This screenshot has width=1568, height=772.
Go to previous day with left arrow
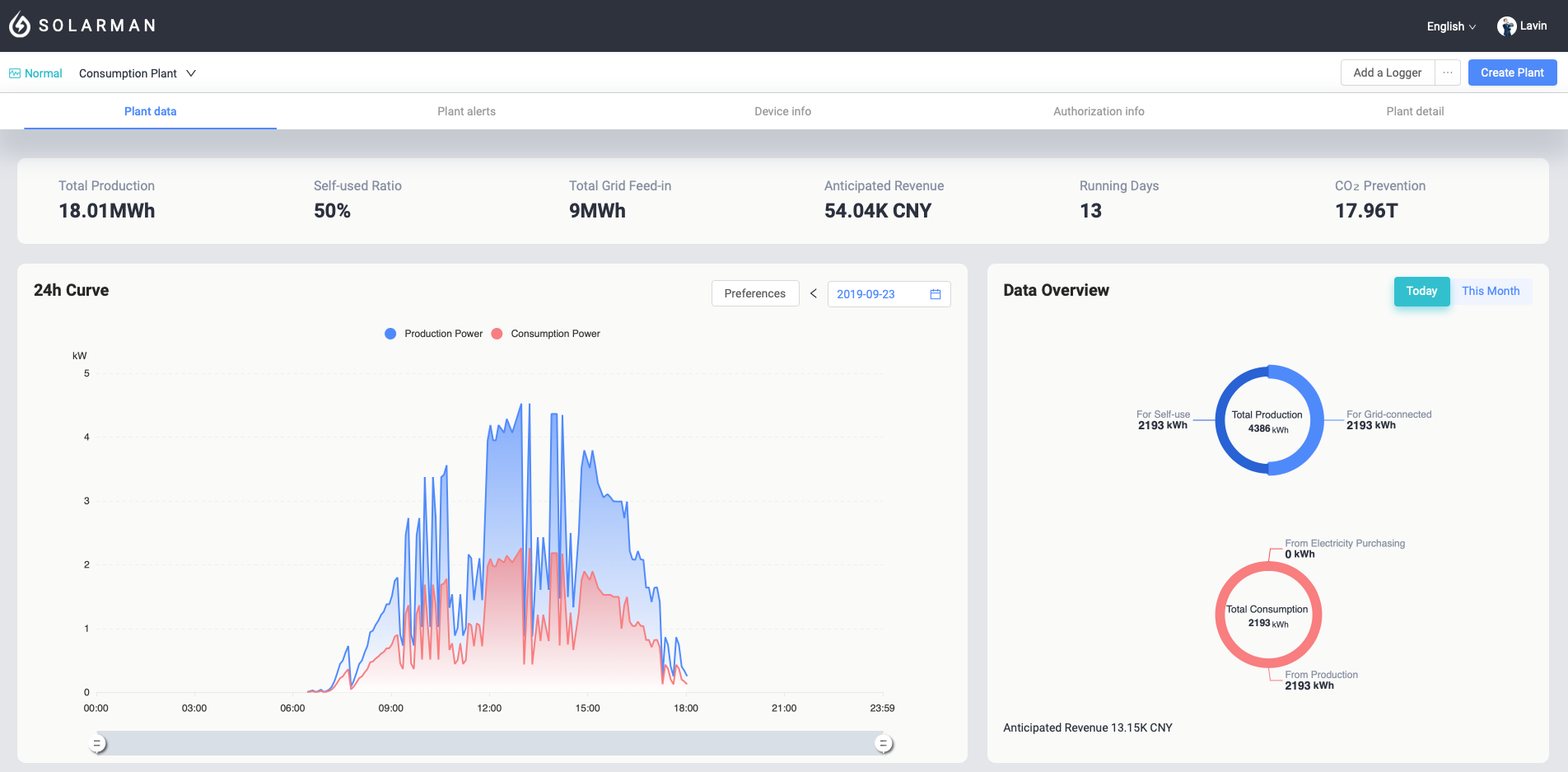pos(814,293)
